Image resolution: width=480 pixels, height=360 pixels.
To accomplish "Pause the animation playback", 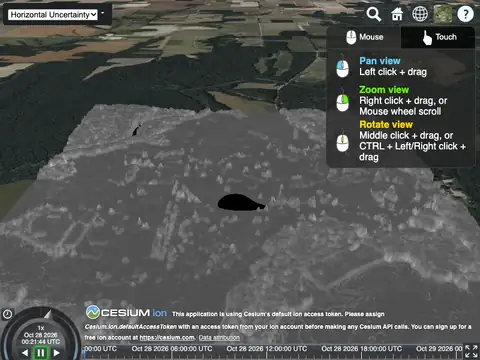I will (41, 353).
